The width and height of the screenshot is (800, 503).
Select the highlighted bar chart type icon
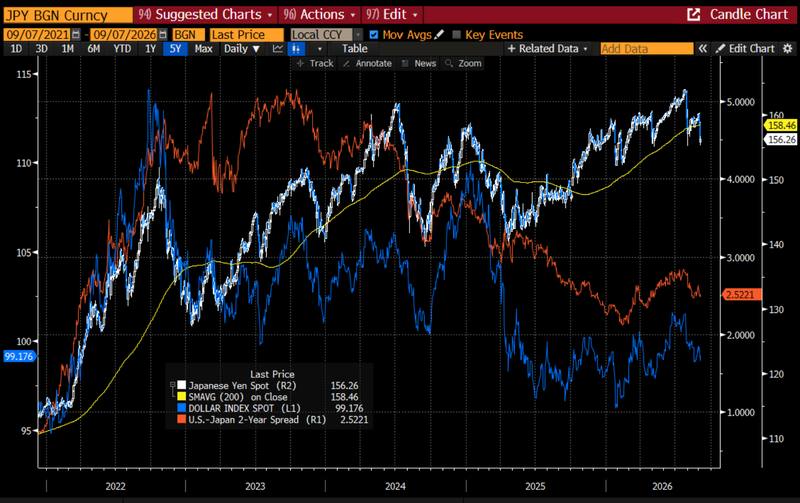click(x=296, y=49)
